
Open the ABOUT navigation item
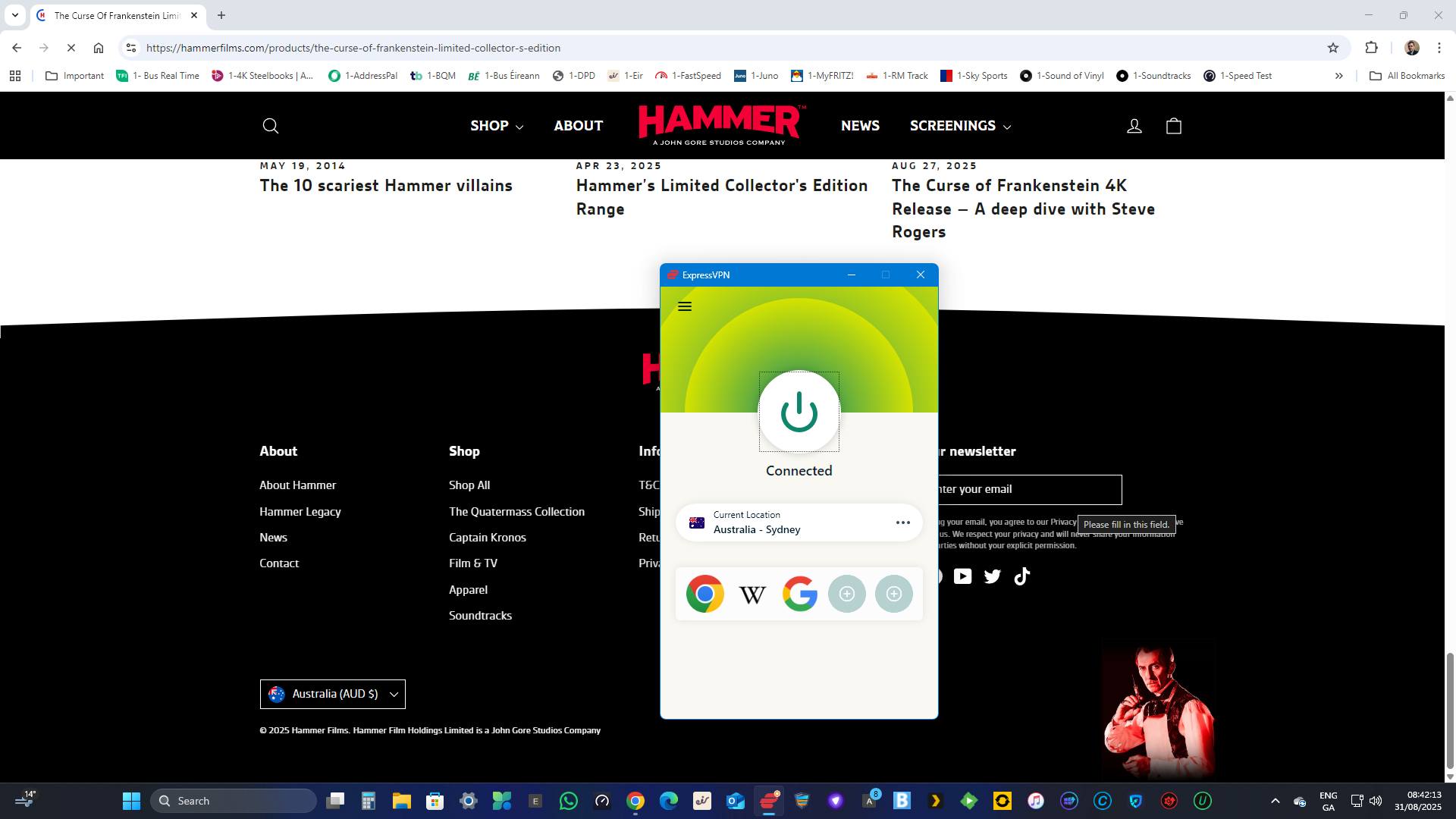[579, 126]
